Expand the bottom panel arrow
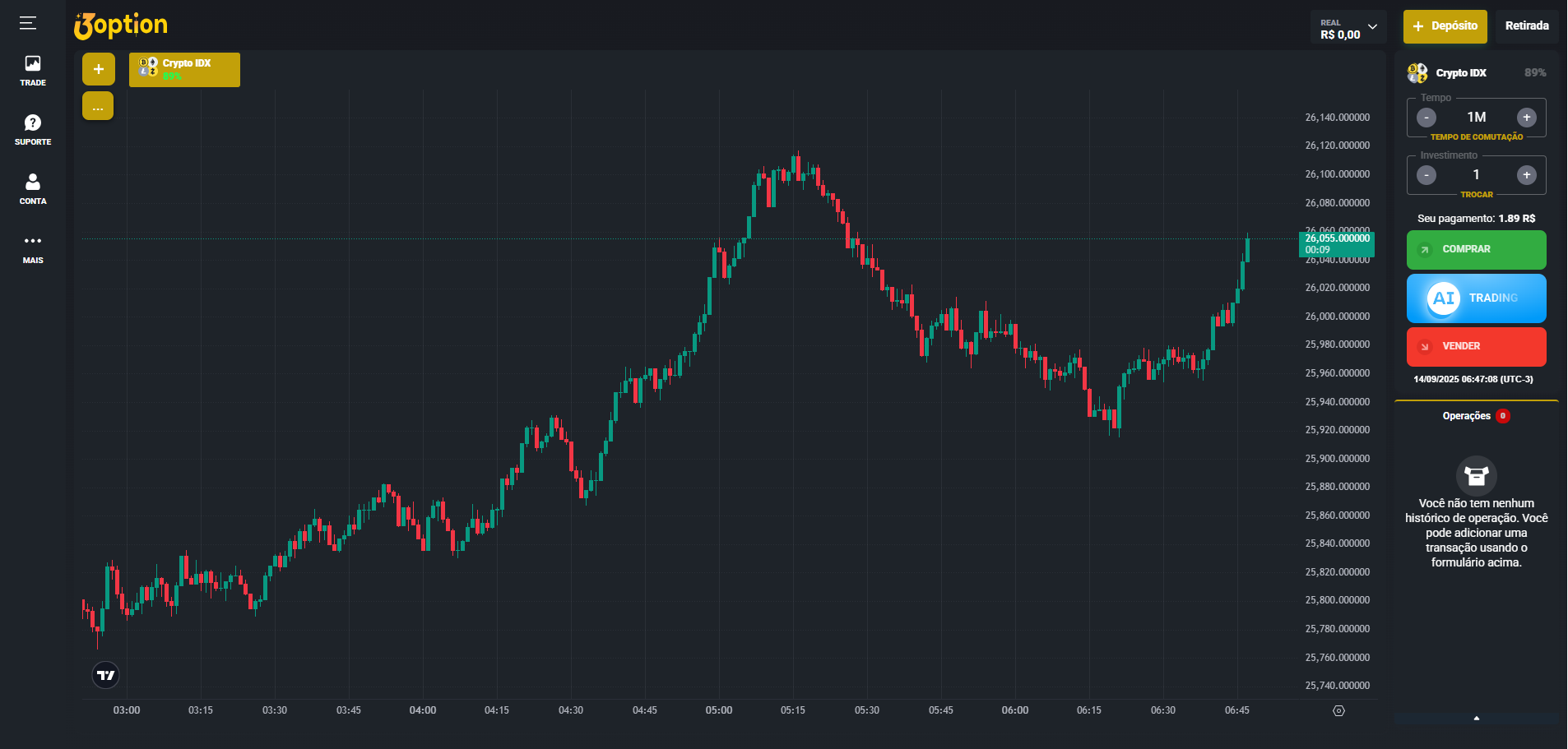 pyautogui.click(x=1476, y=719)
